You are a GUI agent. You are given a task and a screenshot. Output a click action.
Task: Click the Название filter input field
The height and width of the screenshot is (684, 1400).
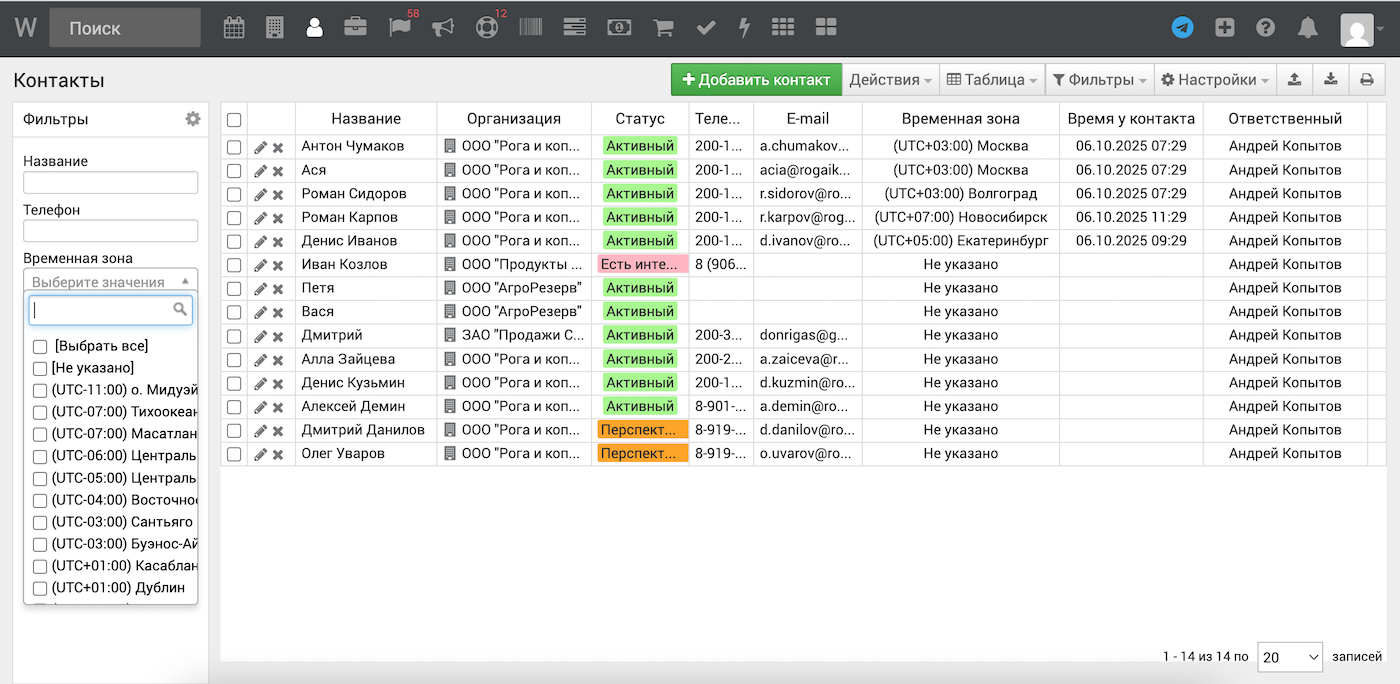tap(110, 183)
